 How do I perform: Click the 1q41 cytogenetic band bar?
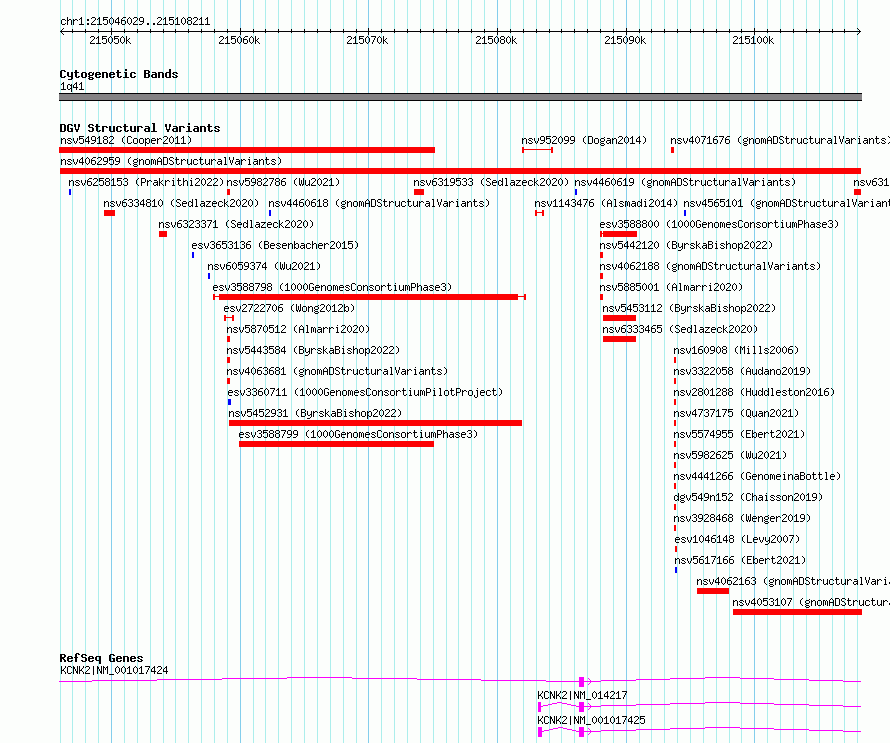[x=460, y=97]
